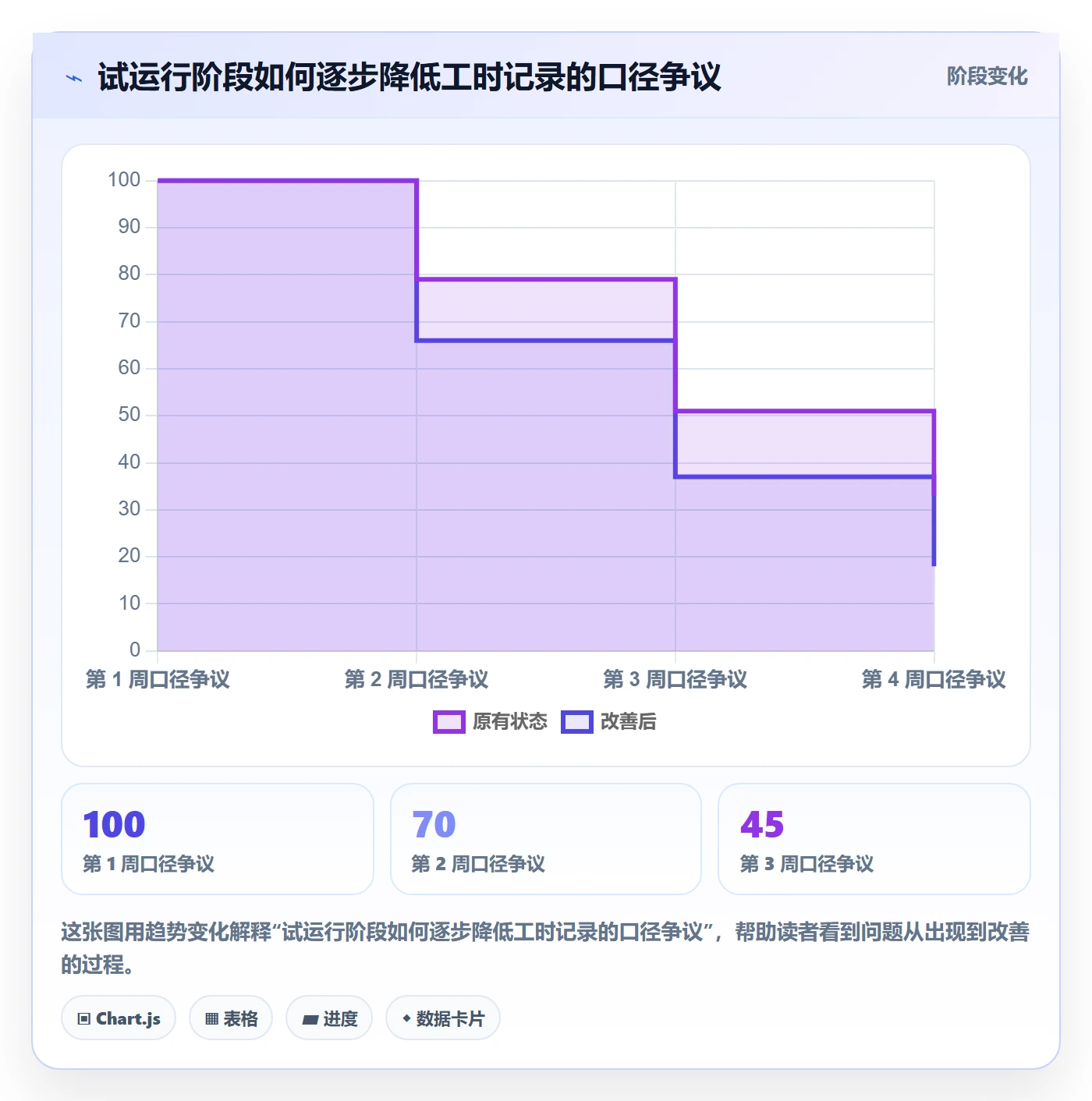1092x1101 pixels.
Task: Click the lightning icon beside the title
Action: 74,78
